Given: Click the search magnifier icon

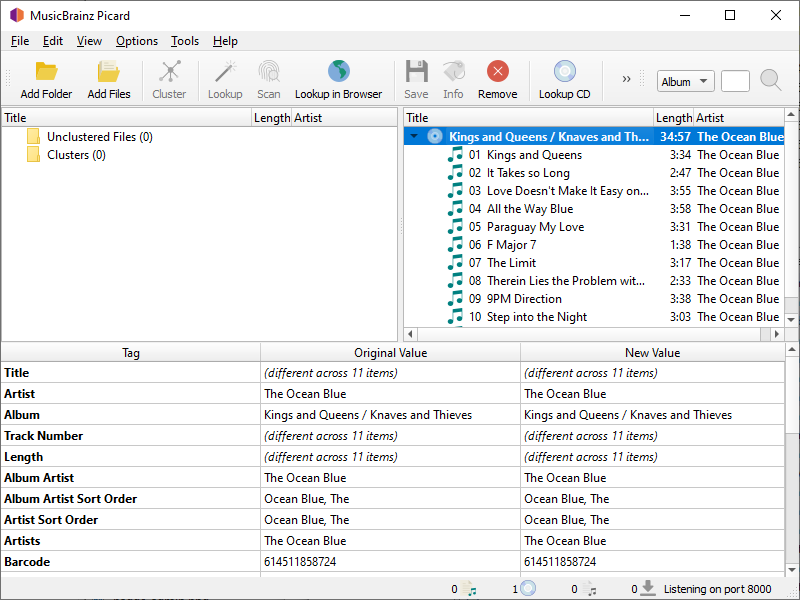Looking at the screenshot, I should [x=770, y=81].
